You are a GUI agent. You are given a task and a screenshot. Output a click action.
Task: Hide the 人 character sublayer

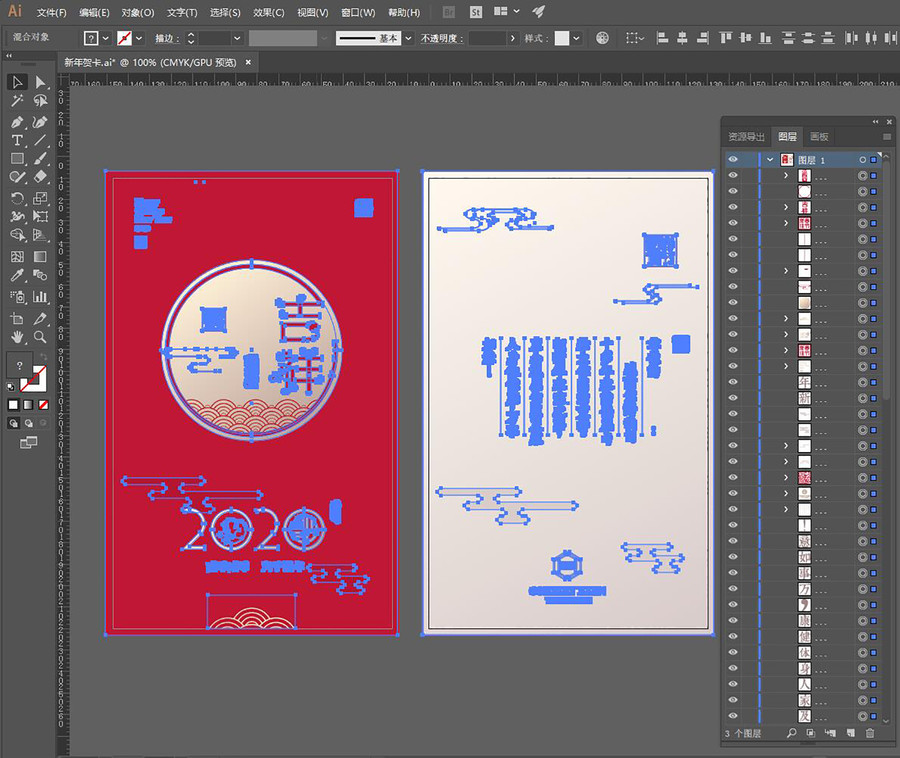(x=733, y=684)
